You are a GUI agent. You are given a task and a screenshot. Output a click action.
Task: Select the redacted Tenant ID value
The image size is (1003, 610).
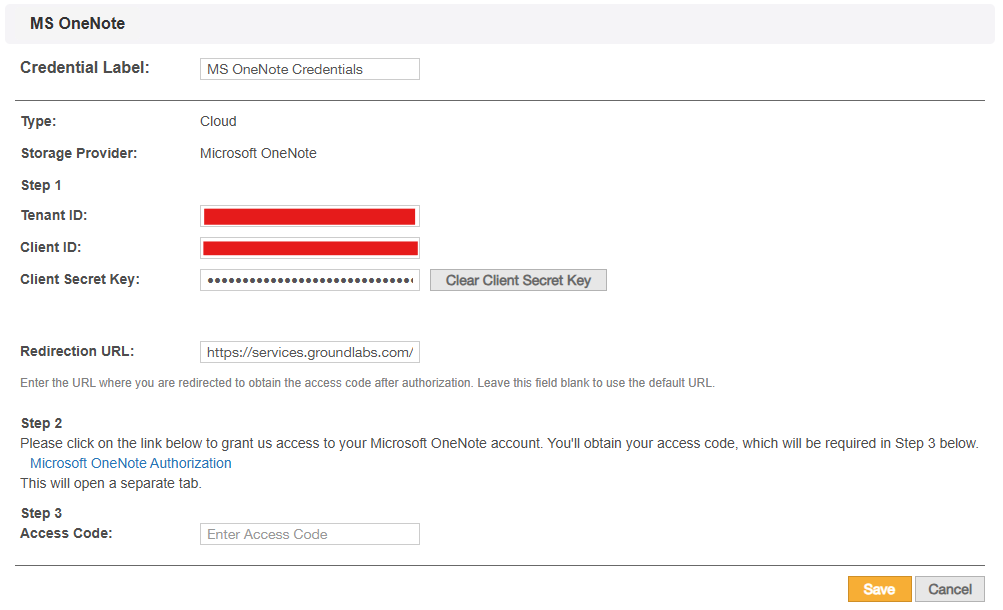coord(309,215)
